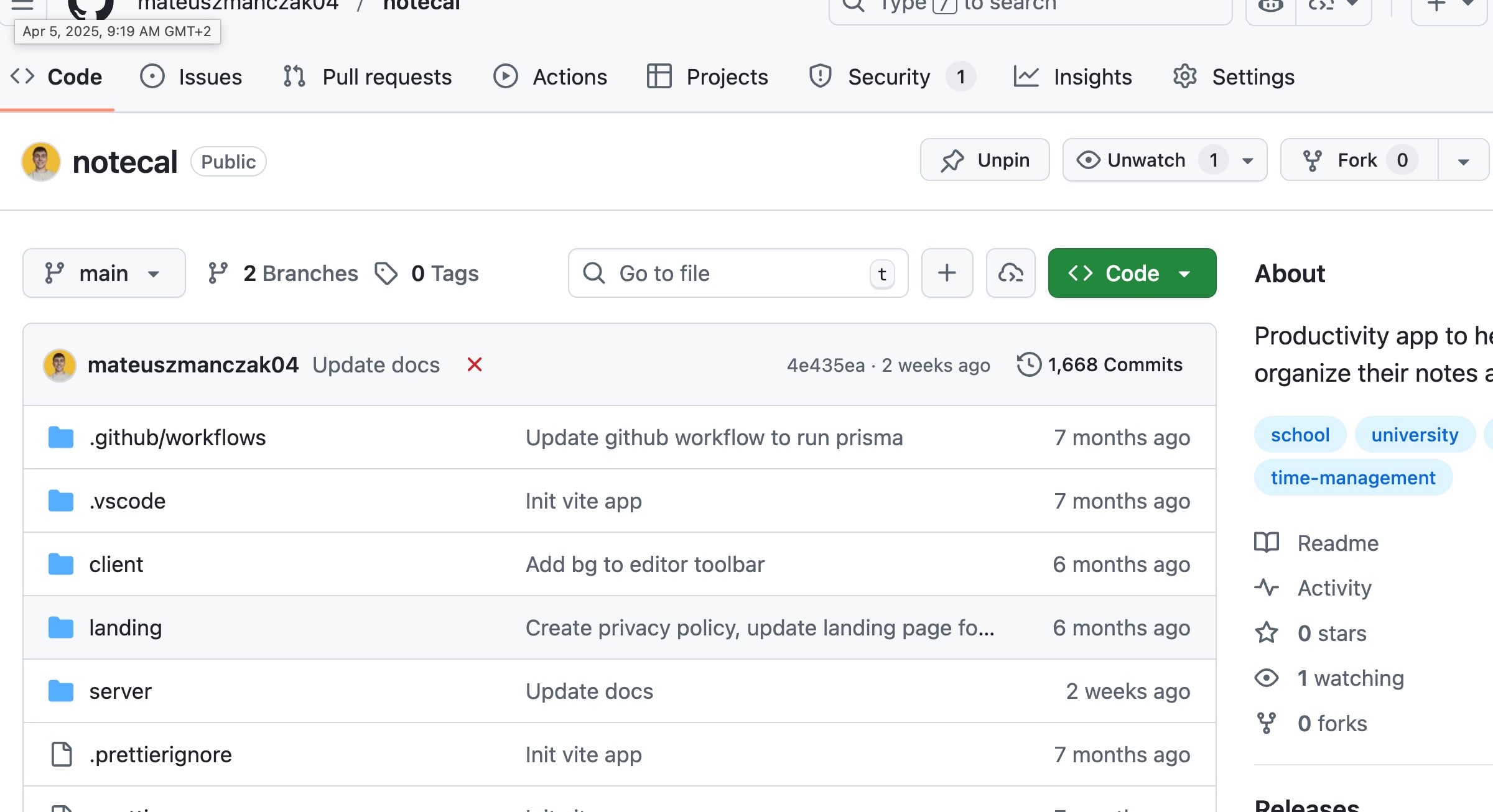Open the landing folder
The height and width of the screenshot is (812, 1493).
point(125,627)
